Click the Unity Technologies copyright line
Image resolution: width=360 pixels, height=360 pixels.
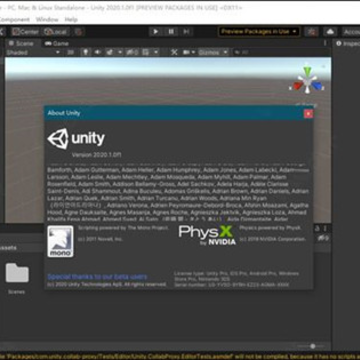point(107,285)
